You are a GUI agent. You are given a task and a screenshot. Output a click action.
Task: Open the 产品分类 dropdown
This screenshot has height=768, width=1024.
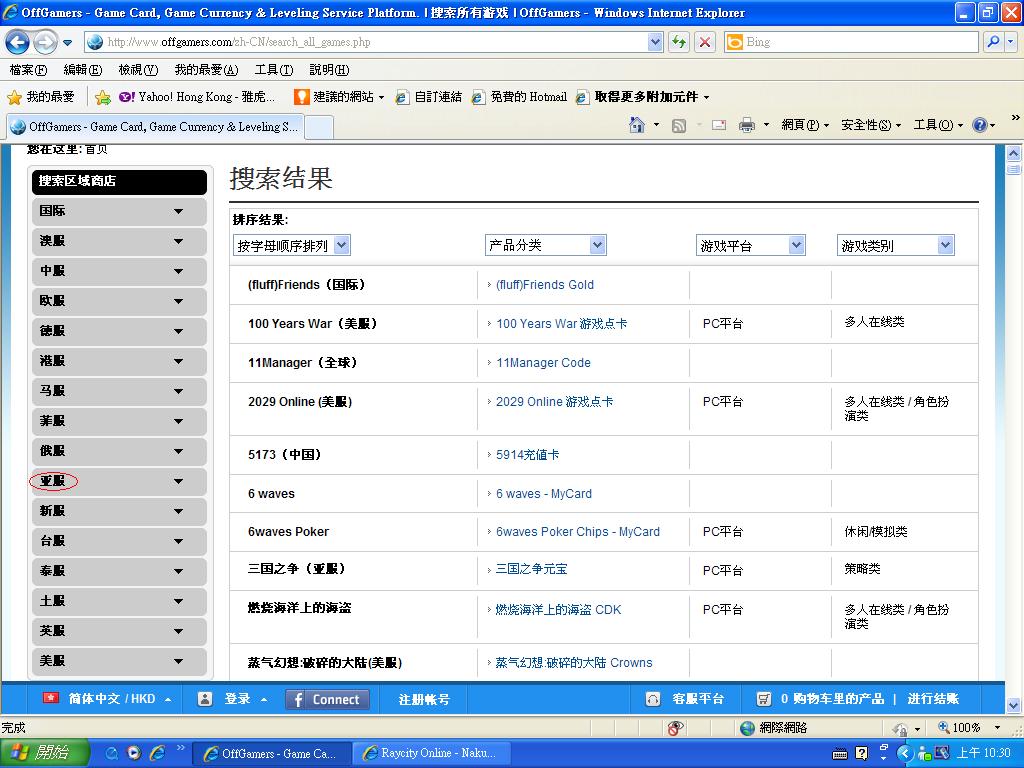pos(546,245)
